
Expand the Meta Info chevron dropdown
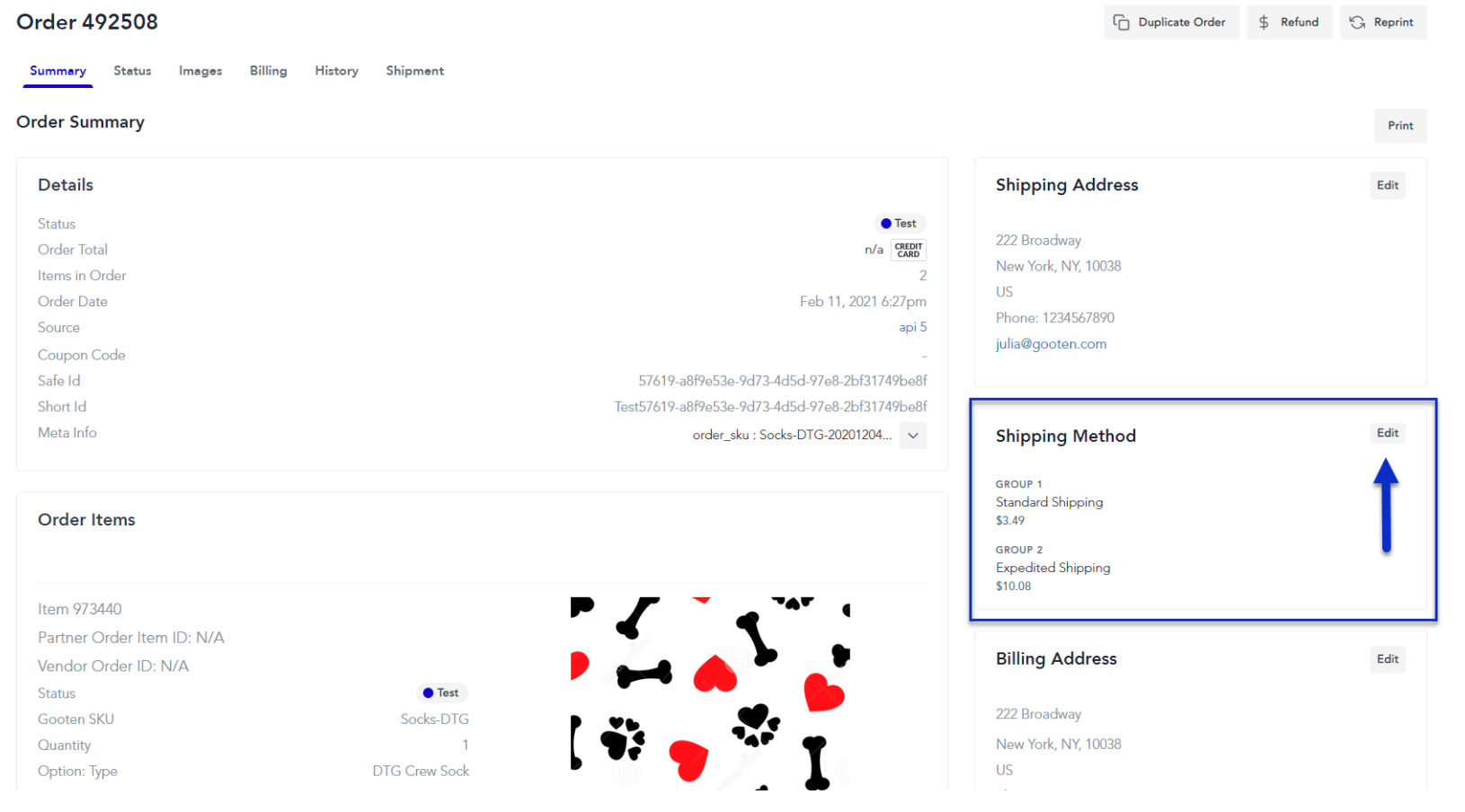(x=913, y=436)
